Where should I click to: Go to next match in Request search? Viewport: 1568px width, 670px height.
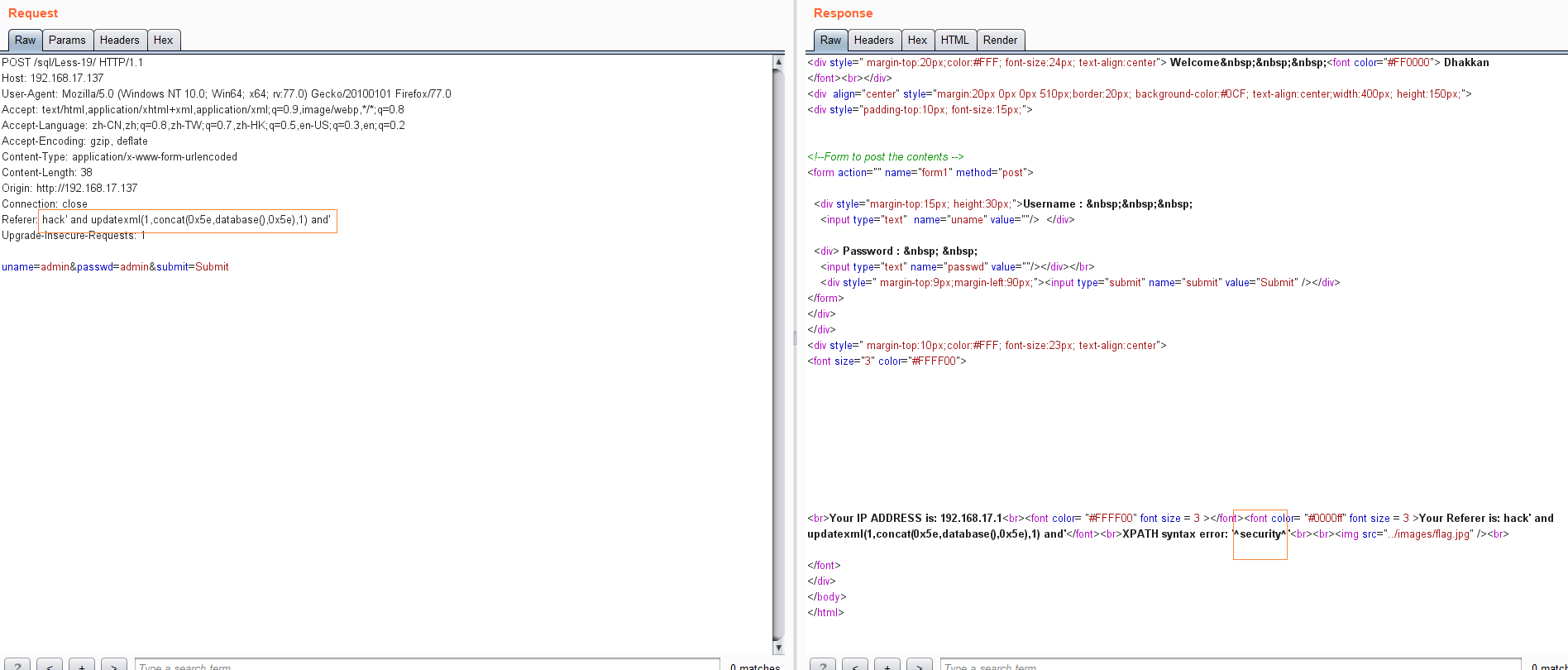[114, 665]
